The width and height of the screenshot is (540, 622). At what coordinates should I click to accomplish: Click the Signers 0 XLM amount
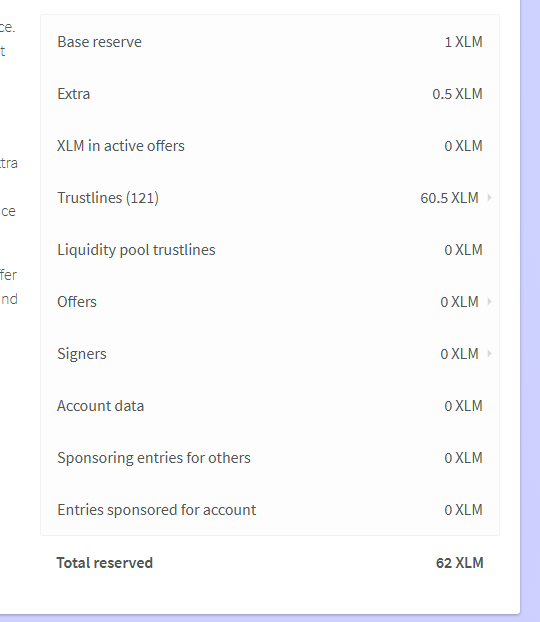[x=459, y=354]
